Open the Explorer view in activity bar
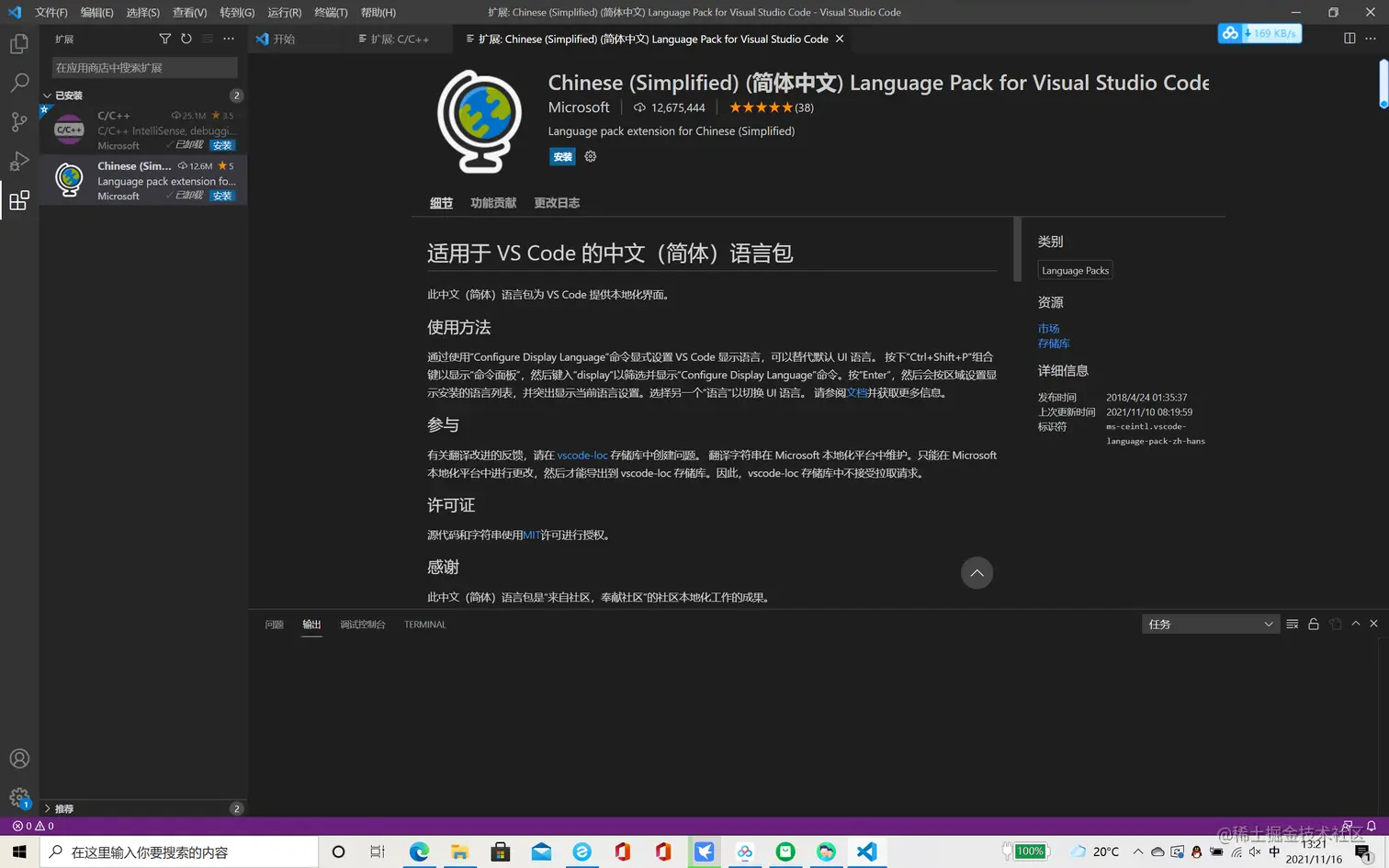Screen dimensions: 1389x868 click(18, 43)
